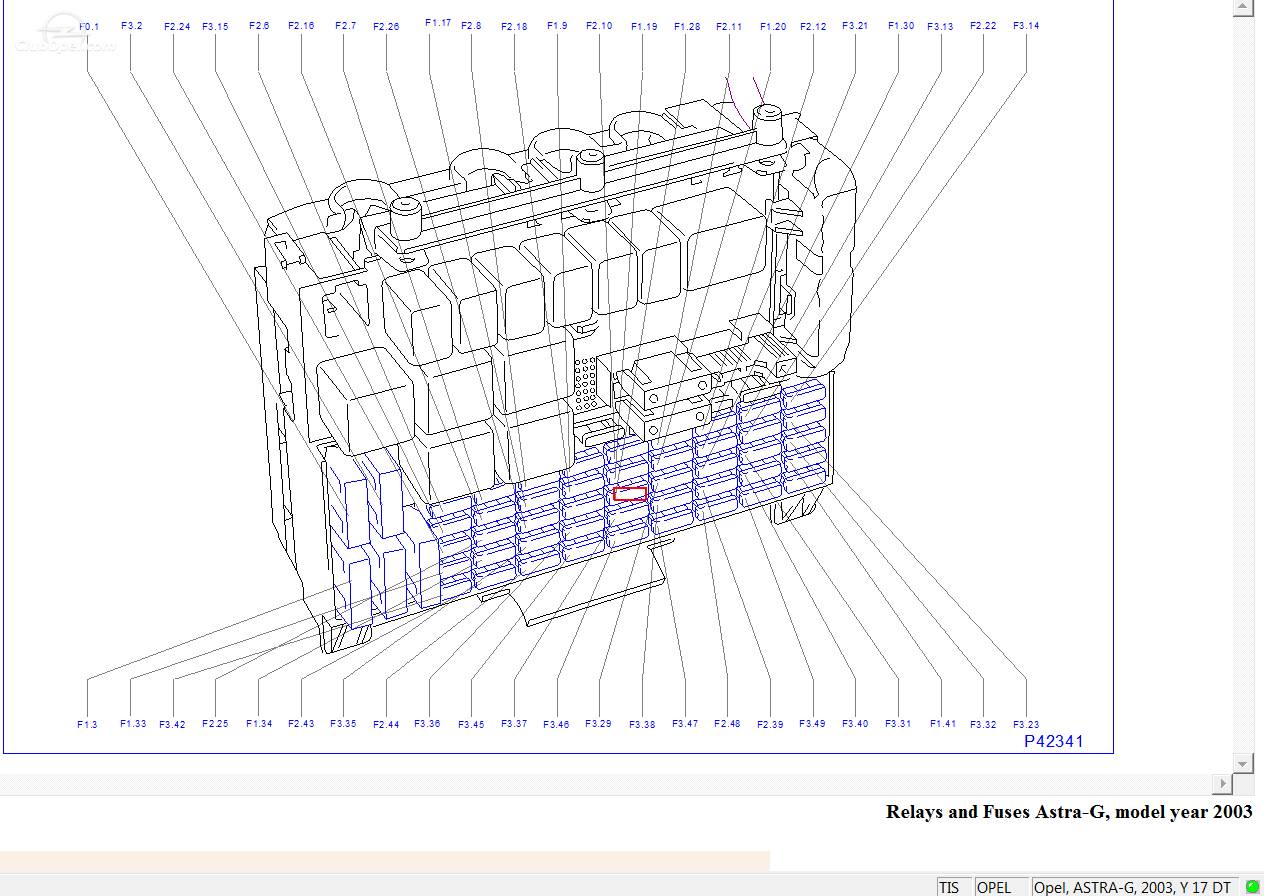Click the F2.16 fuse label
The height and width of the screenshot is (896, 1264).
(301, 26)
